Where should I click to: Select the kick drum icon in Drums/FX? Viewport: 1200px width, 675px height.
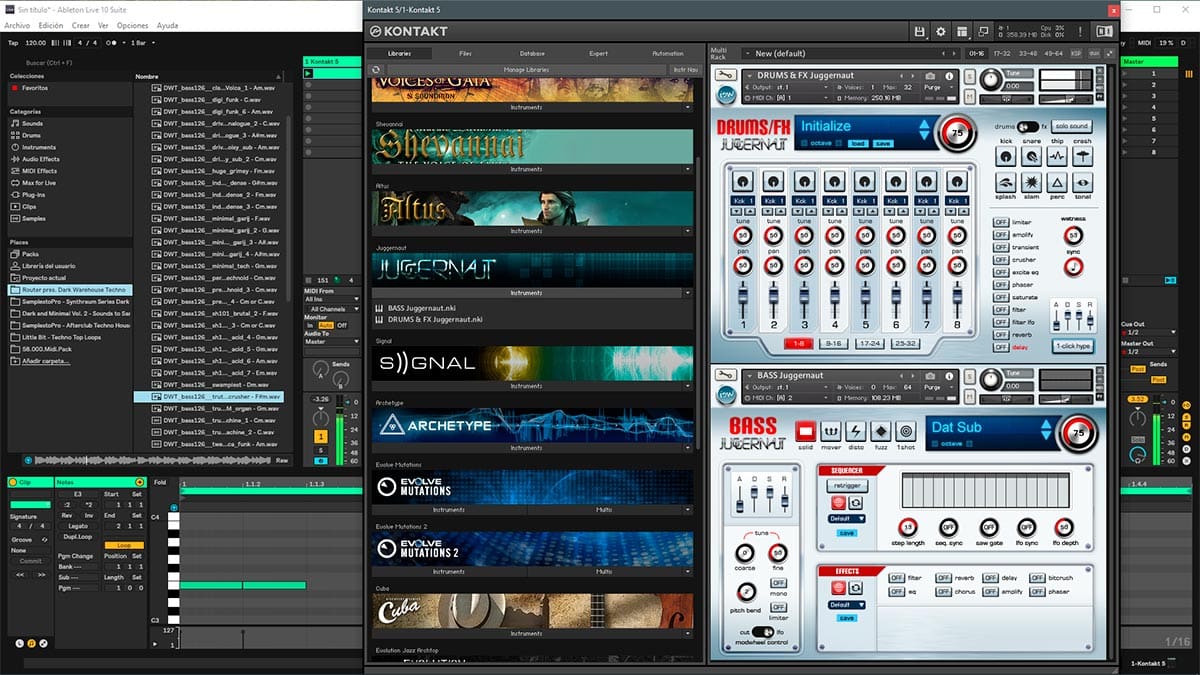(1007, 158)
